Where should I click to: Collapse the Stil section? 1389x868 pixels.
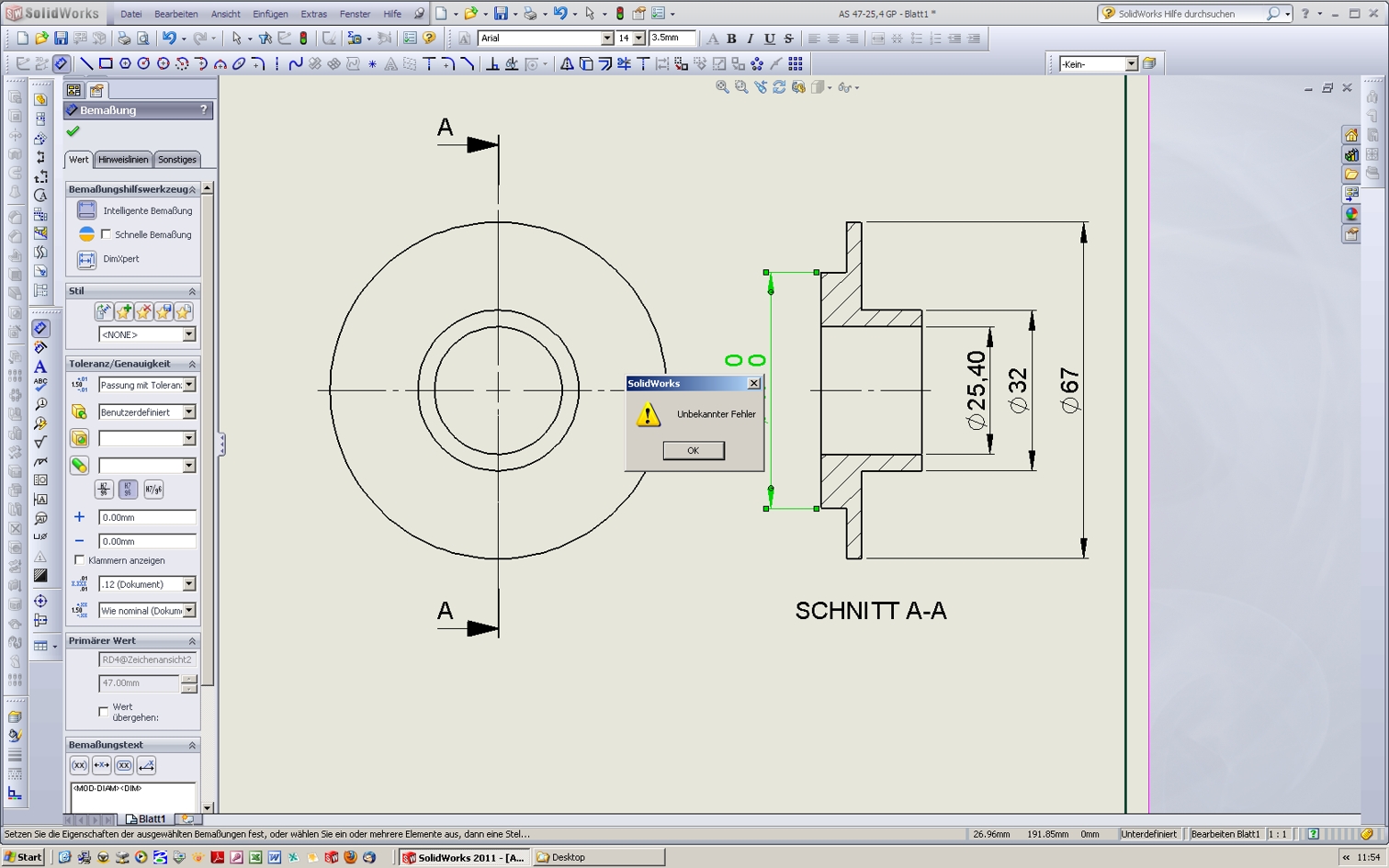pos(192,291)
